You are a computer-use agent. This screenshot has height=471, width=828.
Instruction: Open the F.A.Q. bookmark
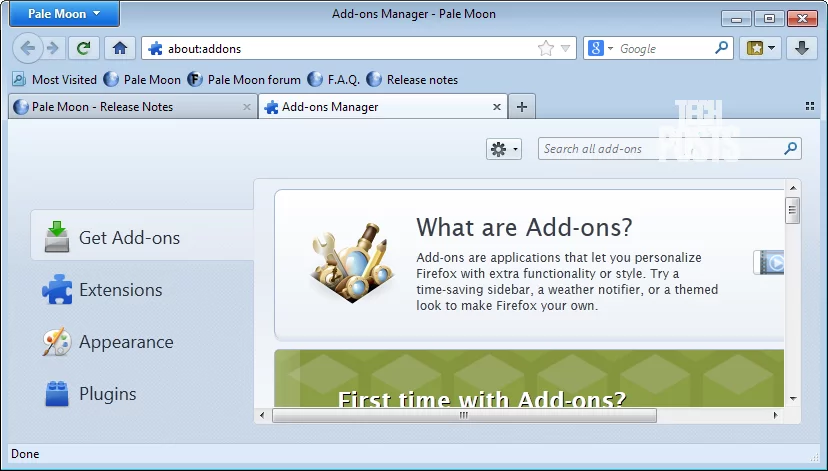334,80
